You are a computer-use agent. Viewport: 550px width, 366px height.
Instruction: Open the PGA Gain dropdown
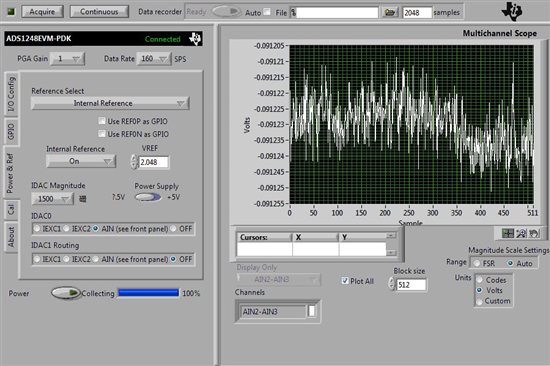[67, 59]
